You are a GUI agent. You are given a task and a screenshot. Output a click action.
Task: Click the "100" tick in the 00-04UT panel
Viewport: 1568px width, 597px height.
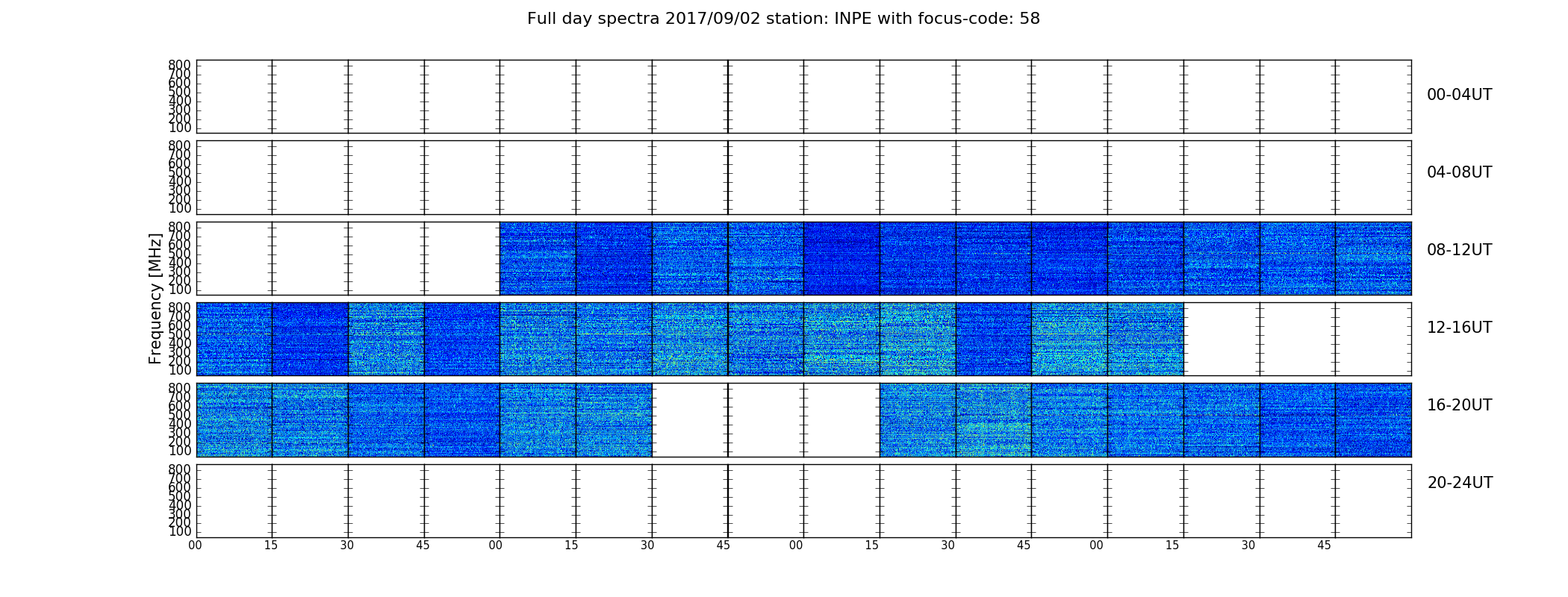[180, 128]
